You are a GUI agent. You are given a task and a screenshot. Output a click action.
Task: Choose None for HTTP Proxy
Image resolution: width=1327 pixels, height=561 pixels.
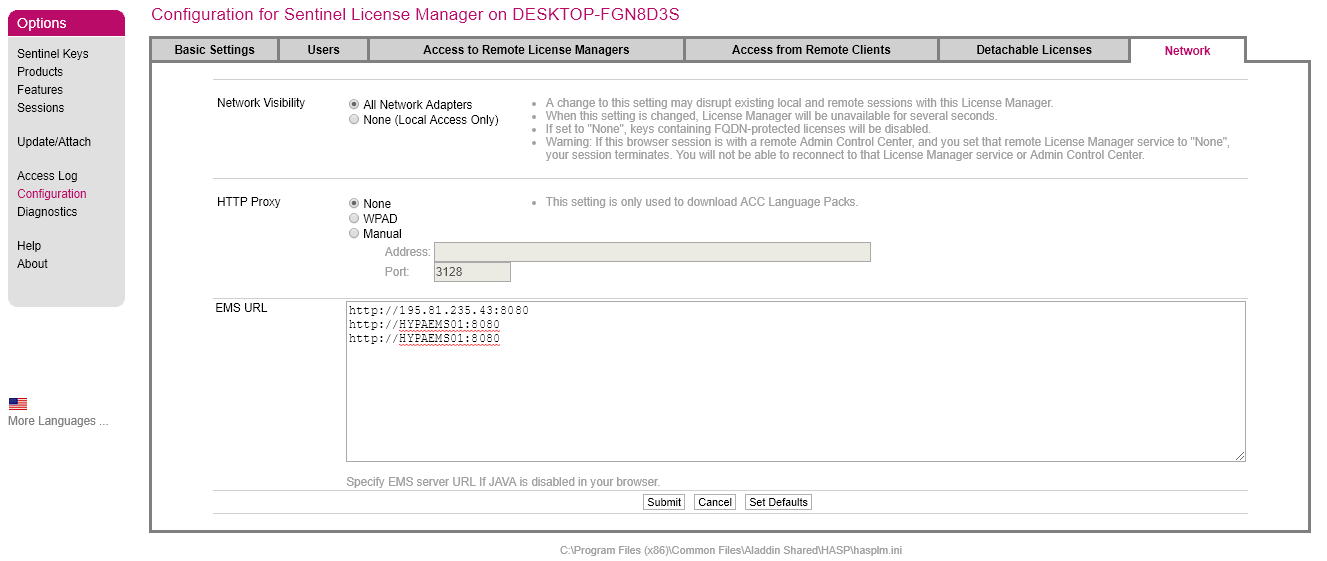pos(354,203)
